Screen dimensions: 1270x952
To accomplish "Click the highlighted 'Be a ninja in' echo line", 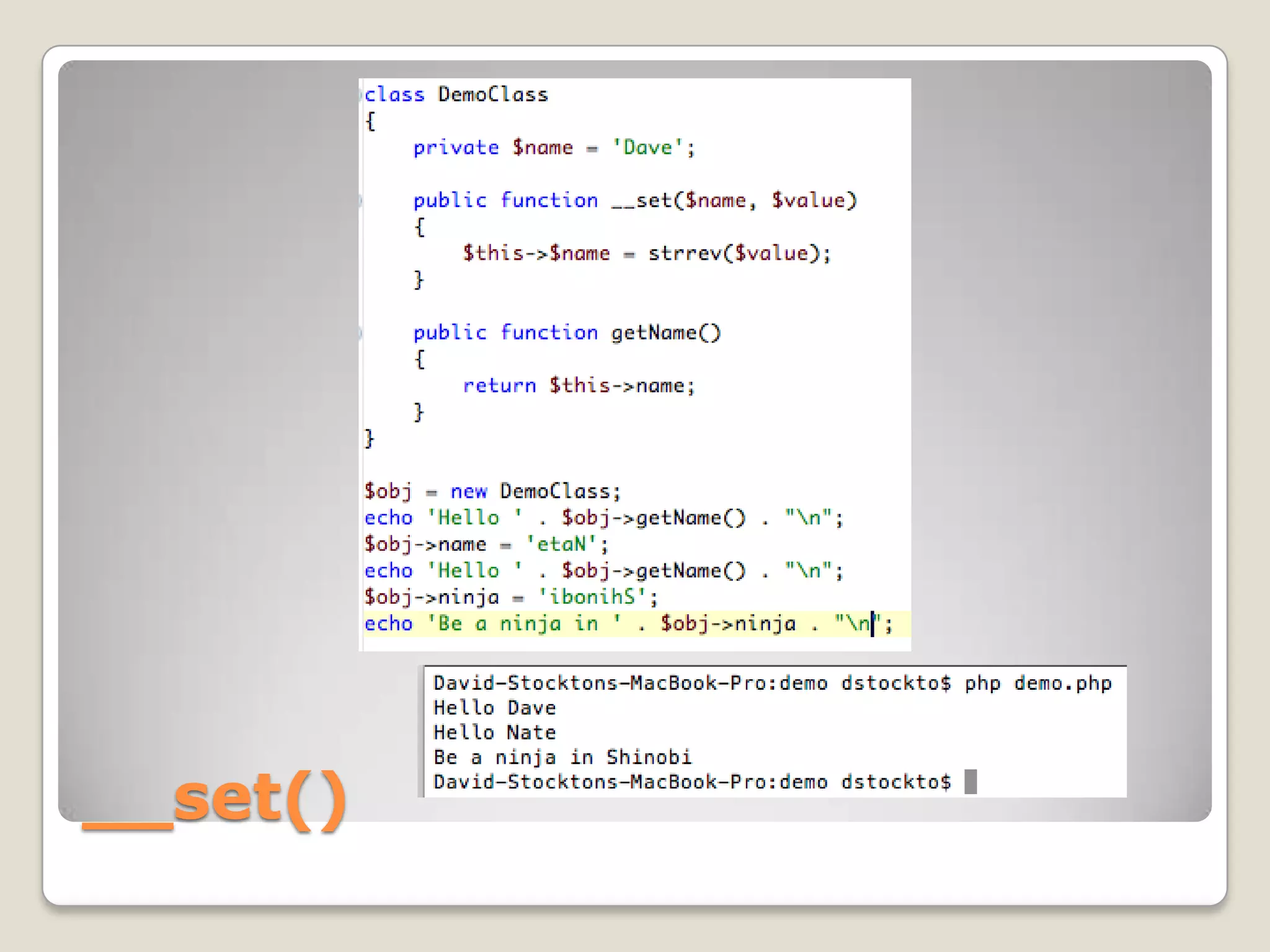I will pyautogui.click(x=636, y=624).
